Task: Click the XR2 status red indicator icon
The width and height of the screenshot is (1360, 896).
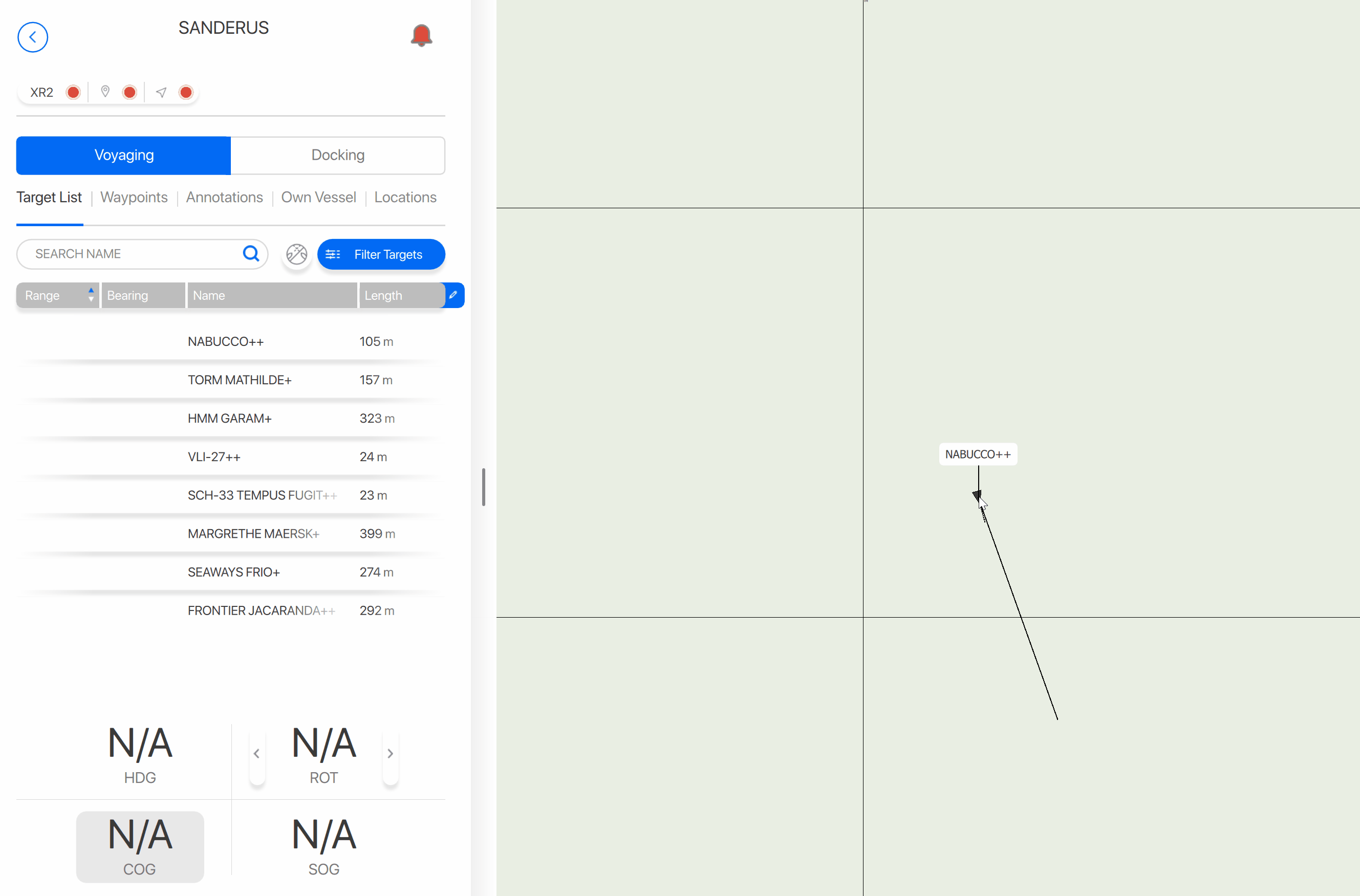Action: (74, 91)
